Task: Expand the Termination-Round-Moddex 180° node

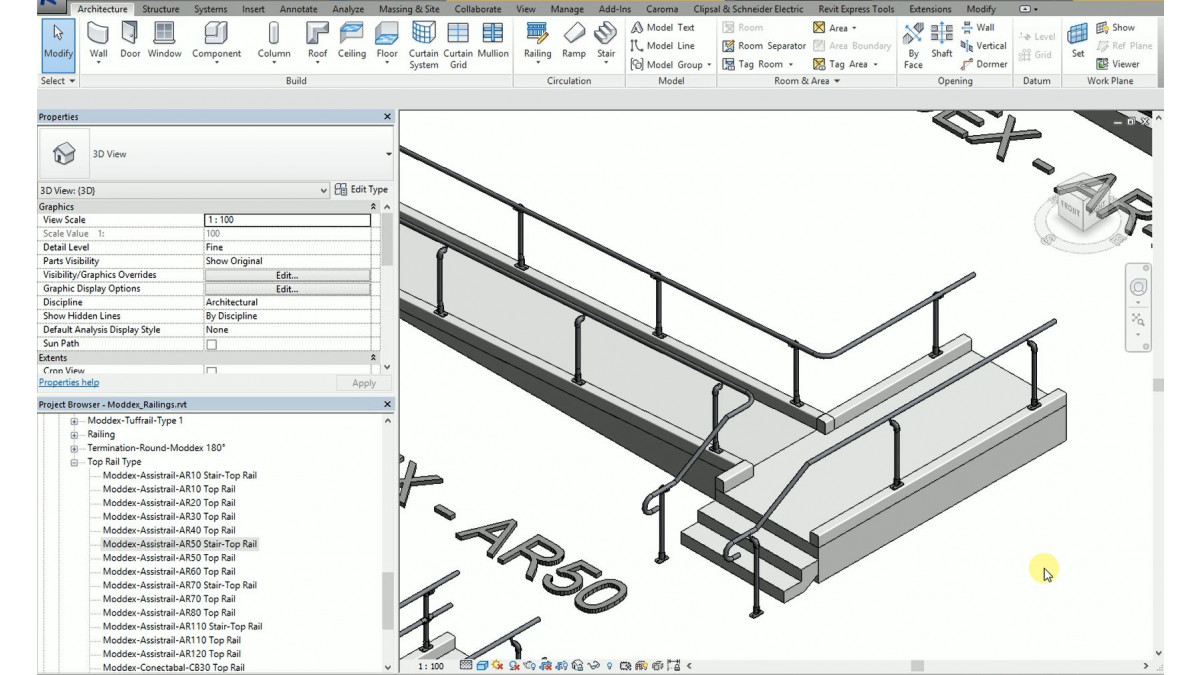Action: tap(74, 448)
